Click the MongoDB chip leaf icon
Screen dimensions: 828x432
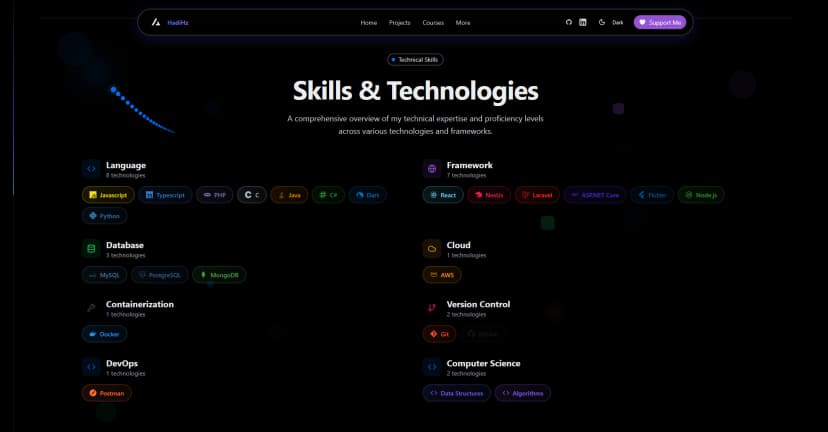203,275
